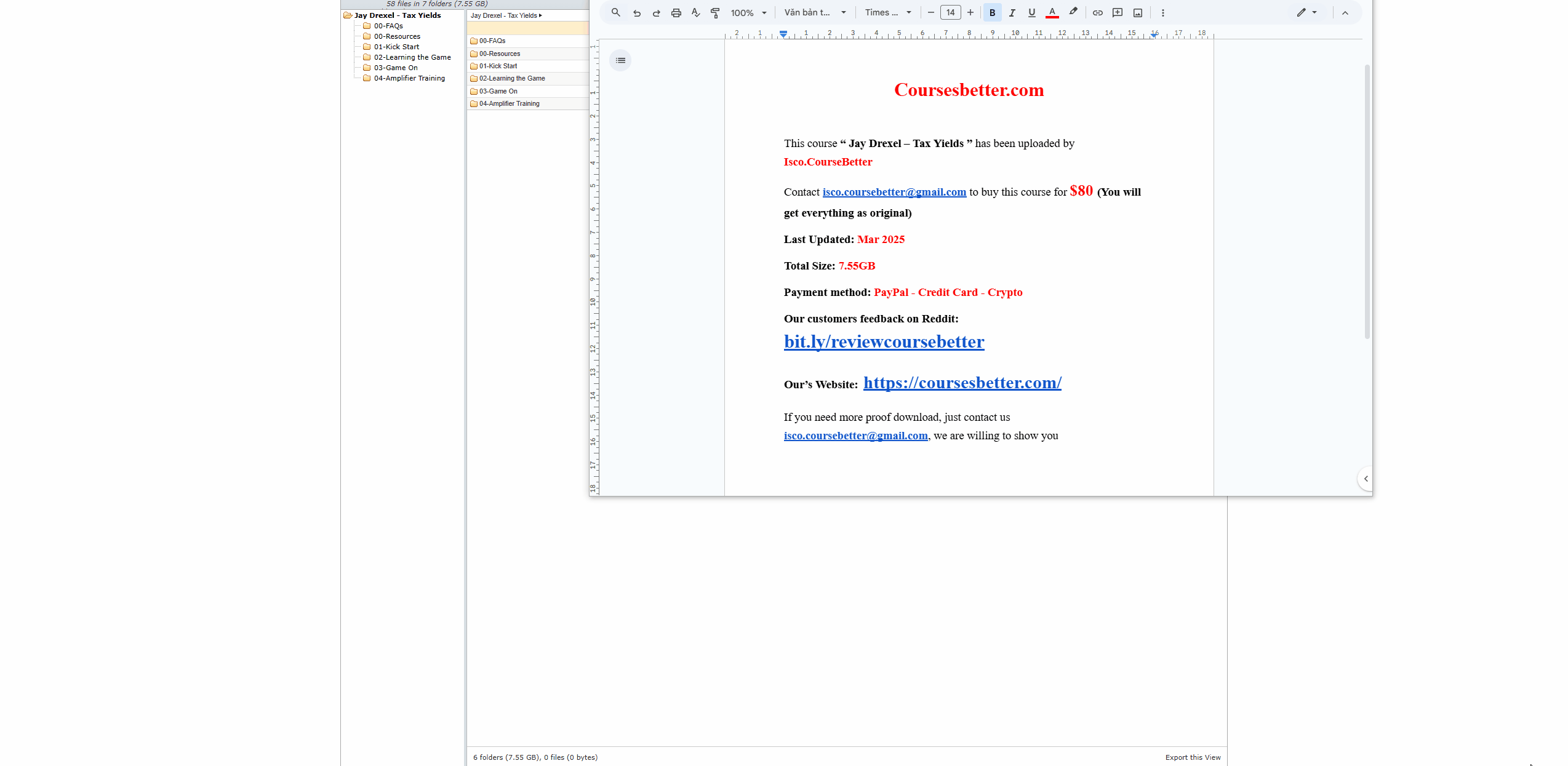Open the editing mode dropdown
This screenshot has height=766, width=1568.
pos(1307,12)
